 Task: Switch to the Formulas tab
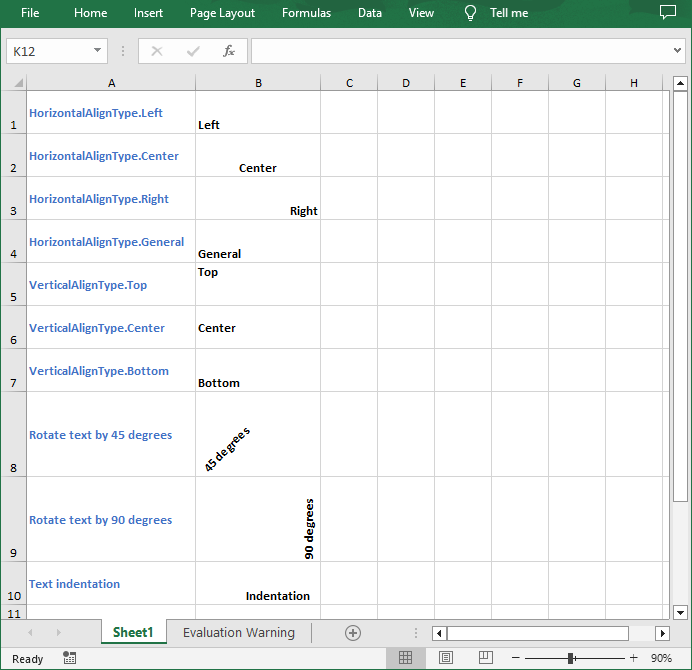306,13
